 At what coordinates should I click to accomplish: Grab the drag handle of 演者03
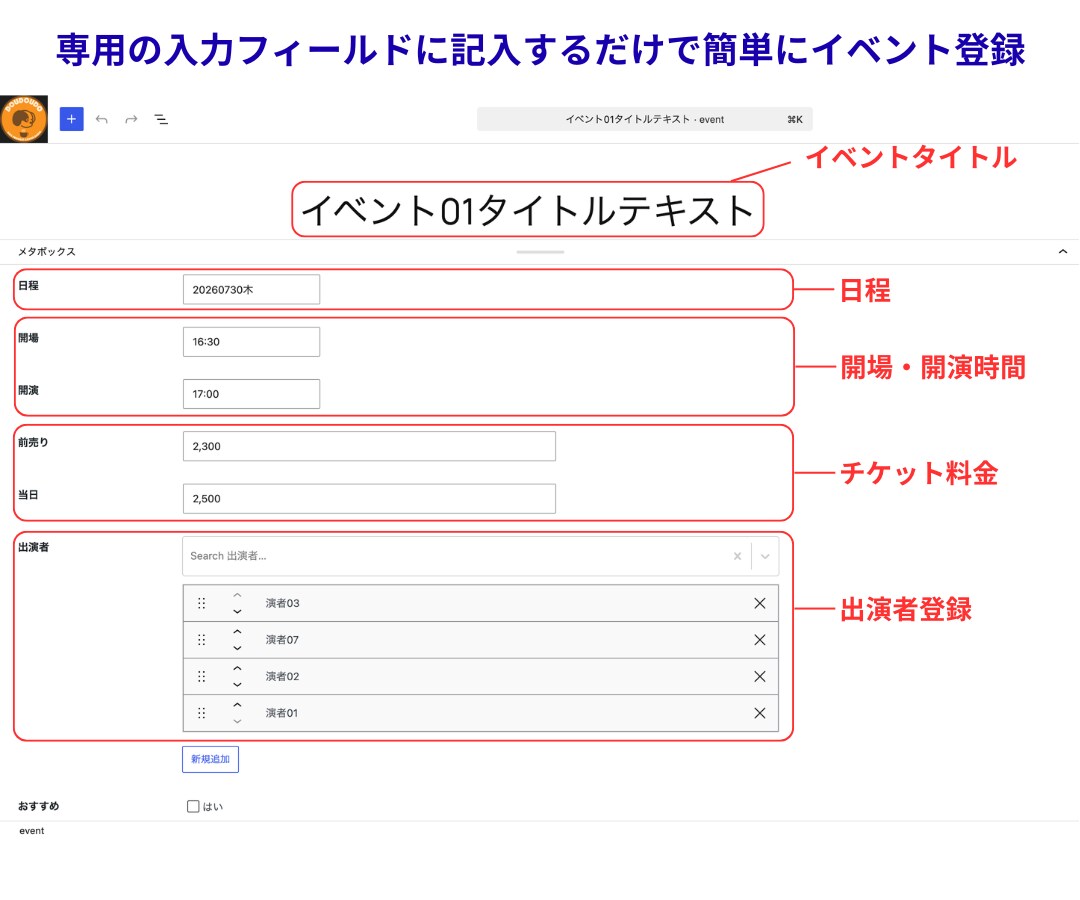pyautogui.click(x=201, y=603)
